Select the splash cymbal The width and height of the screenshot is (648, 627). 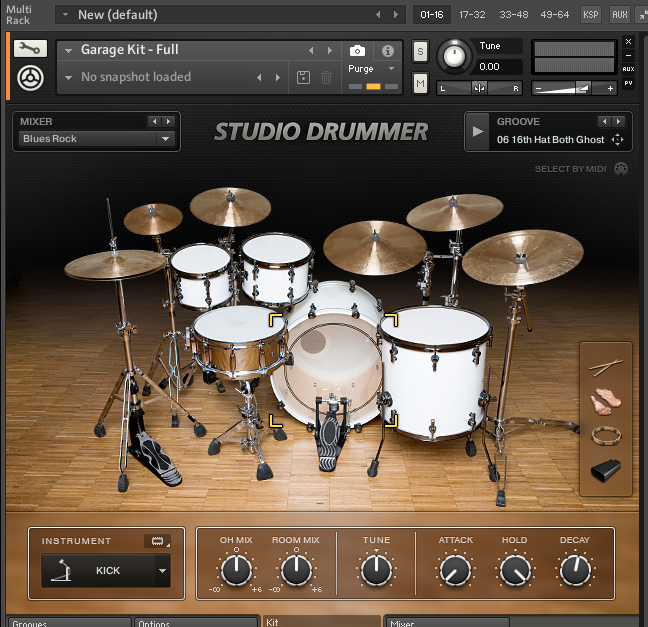pos(153,218)
